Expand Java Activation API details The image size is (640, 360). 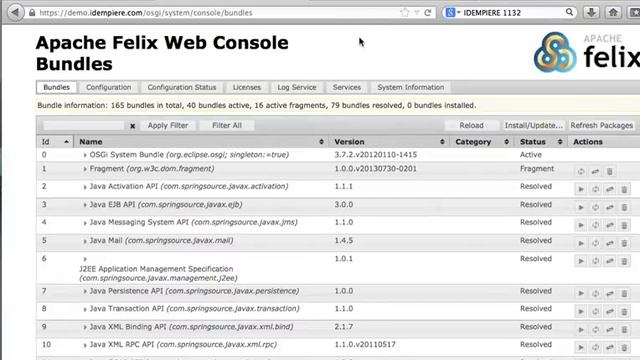pos(85,187)
